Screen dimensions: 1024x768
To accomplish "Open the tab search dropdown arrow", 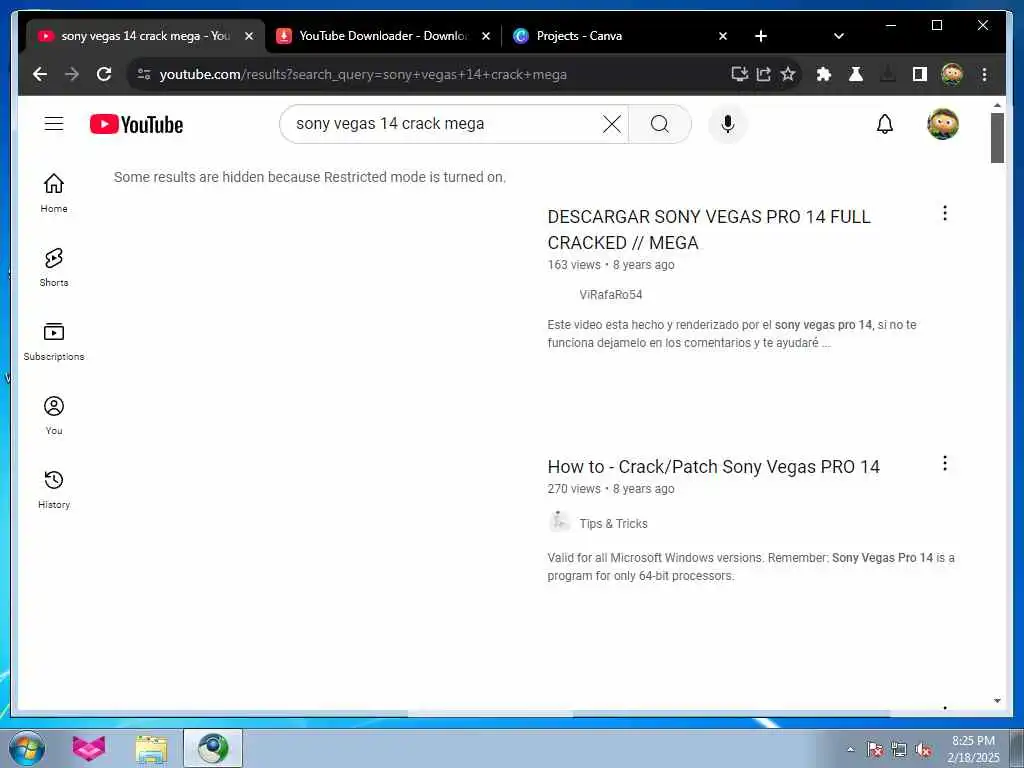I will (839, 36).
